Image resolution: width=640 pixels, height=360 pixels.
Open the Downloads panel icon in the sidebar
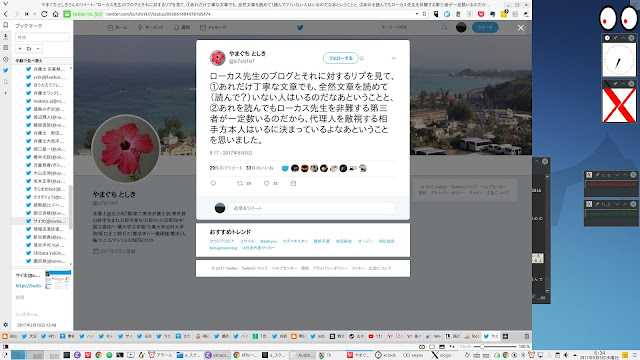5,37
